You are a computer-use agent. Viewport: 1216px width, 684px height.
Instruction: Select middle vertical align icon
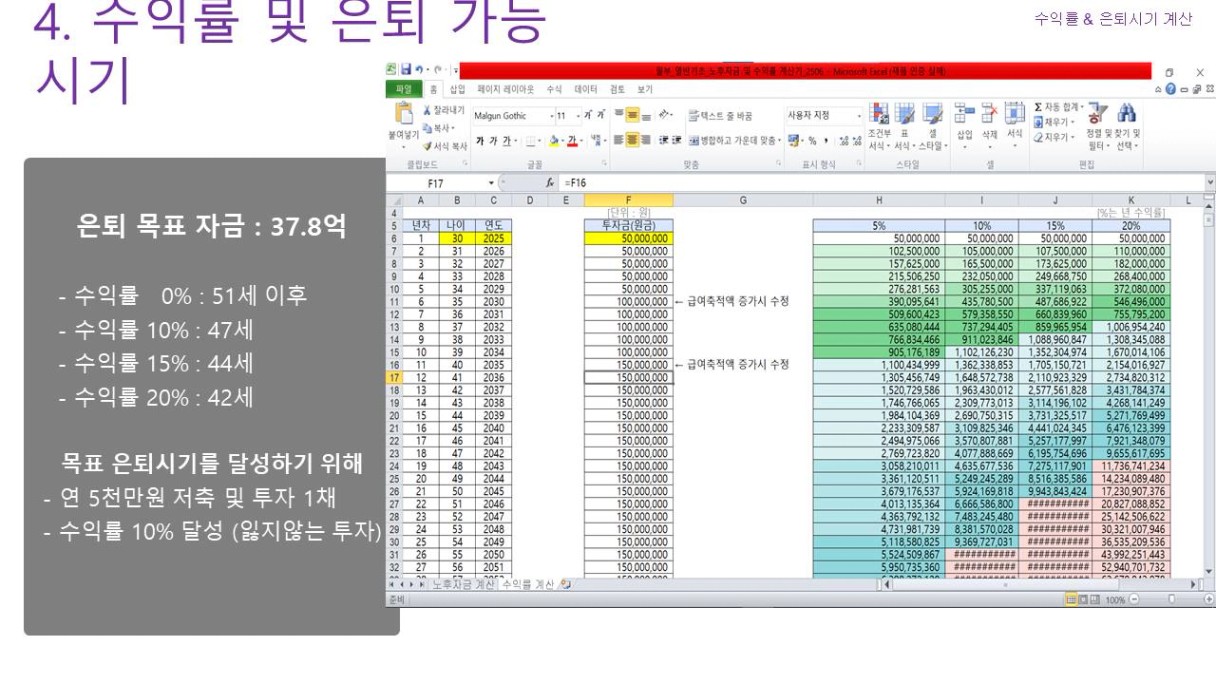(634, 115)
